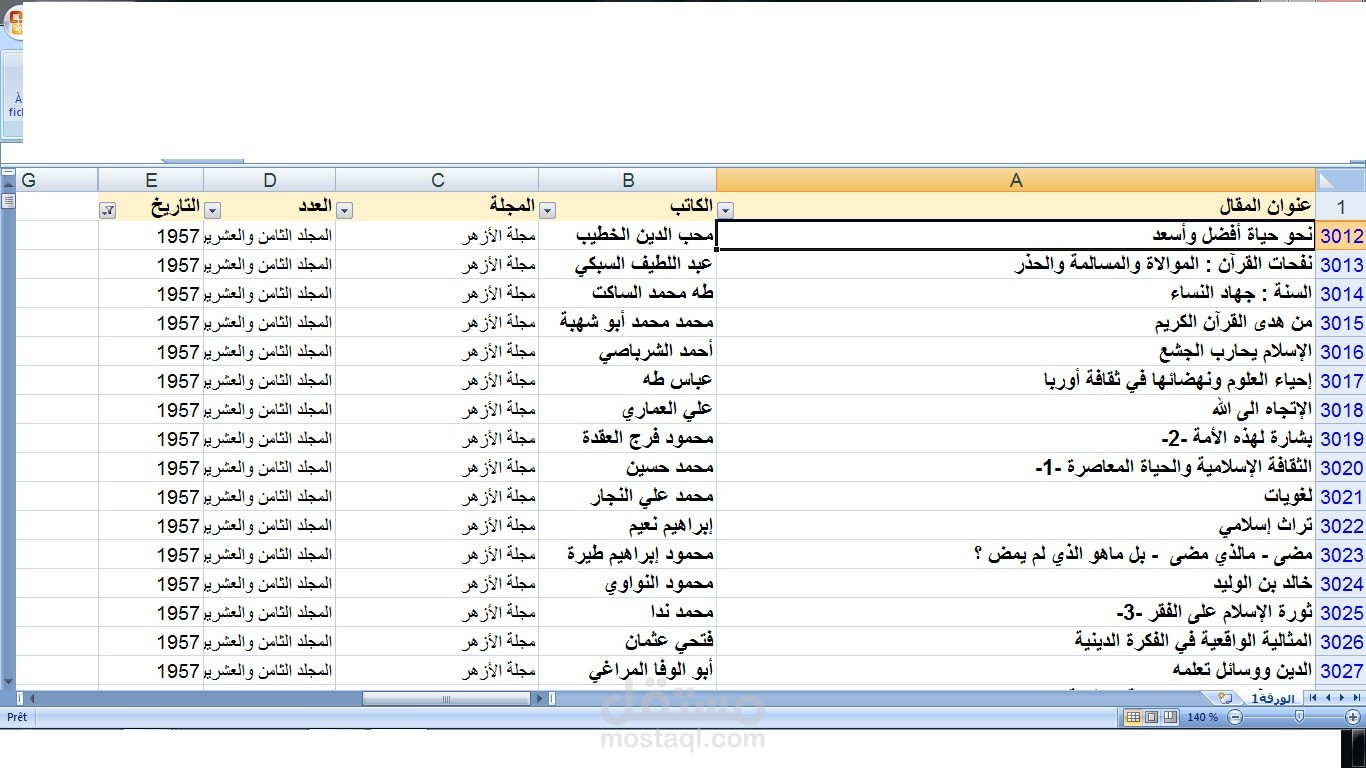Click cell 'بشارة لهذه الأمة -2-'
Screen dimensions: 1366x768
click(1017, 439)
